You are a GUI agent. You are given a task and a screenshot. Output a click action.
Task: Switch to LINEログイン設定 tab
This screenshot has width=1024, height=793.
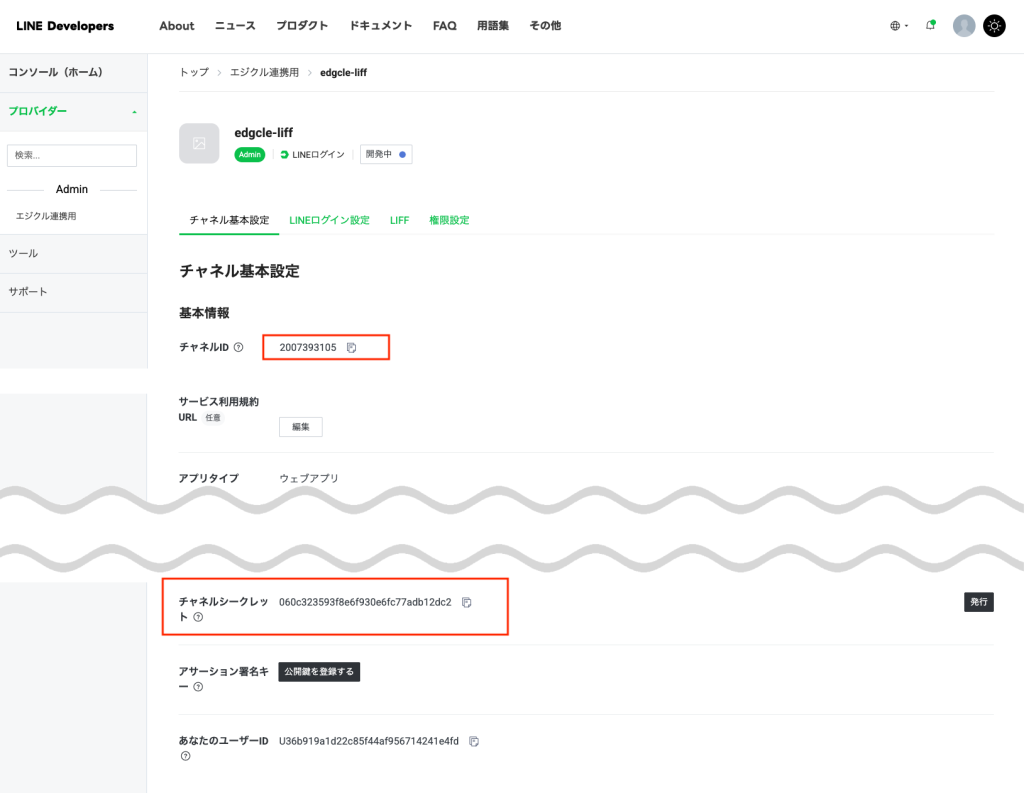point(329,220)
